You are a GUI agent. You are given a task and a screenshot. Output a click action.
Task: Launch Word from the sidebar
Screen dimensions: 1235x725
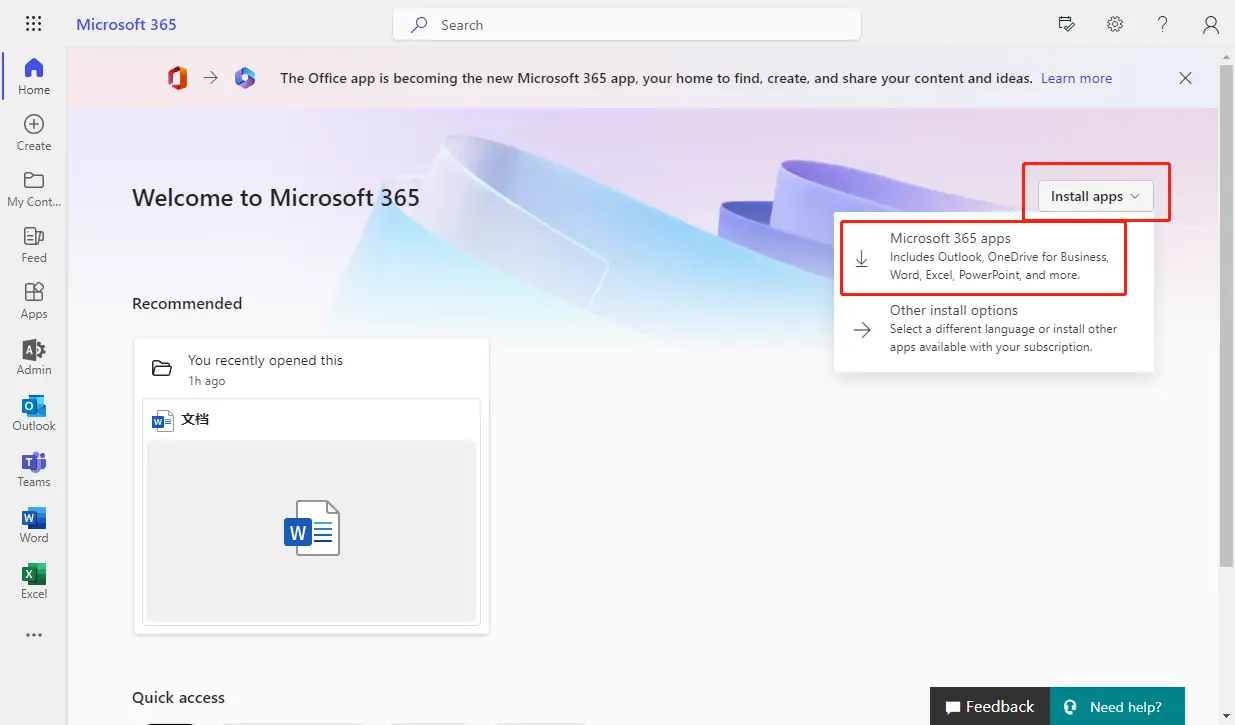click(x=33, y=523)
